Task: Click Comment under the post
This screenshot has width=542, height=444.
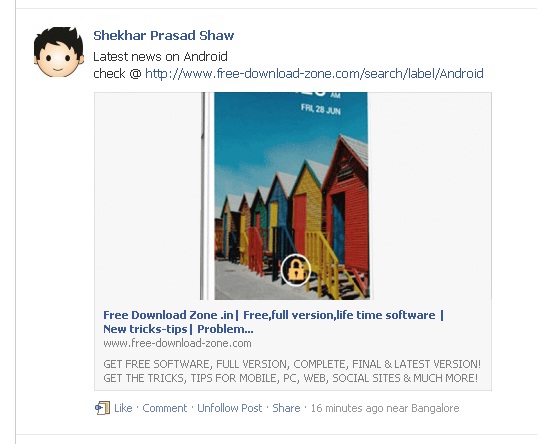Action: pos(165,408)
